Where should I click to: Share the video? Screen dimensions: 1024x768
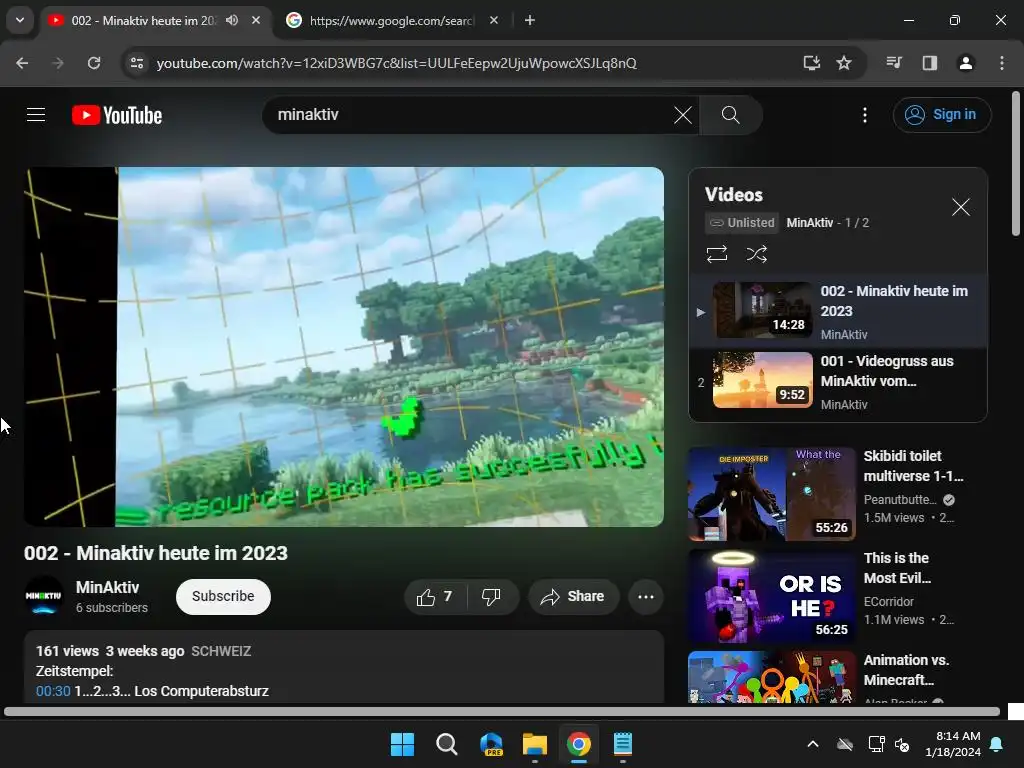tap(573, 596)
